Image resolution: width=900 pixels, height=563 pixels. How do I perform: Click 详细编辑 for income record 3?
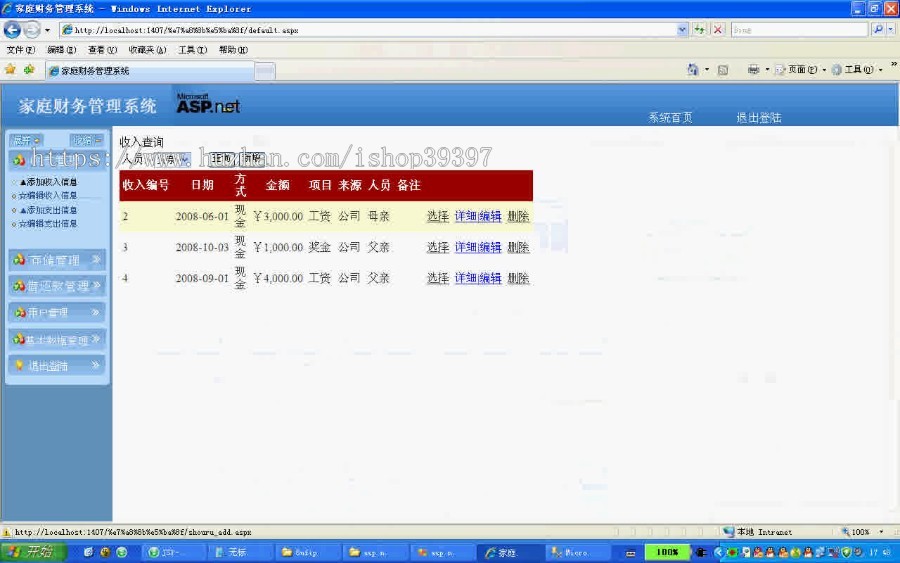pos(478,247)
